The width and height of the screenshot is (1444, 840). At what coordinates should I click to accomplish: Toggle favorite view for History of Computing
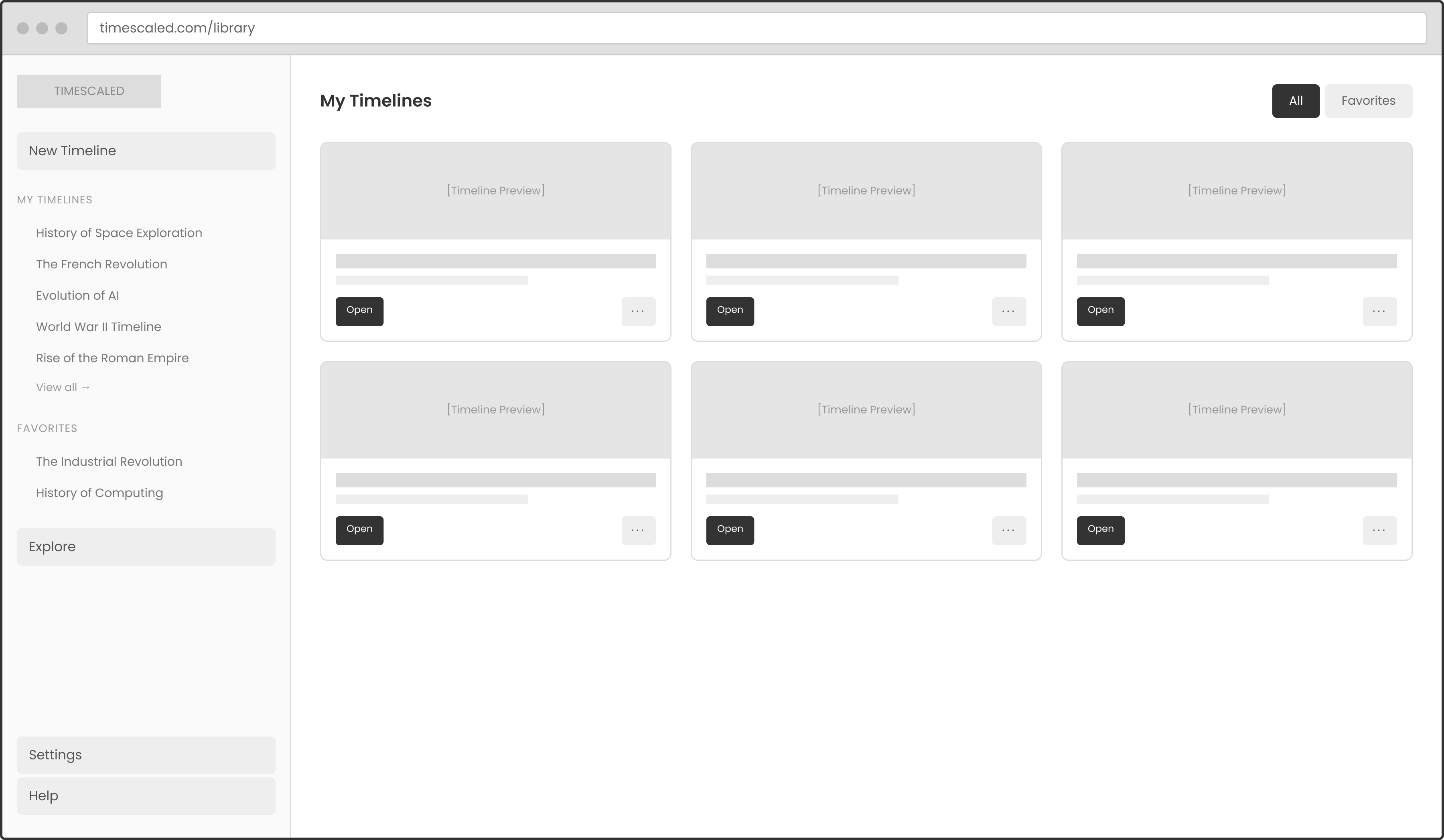point(99,492)
